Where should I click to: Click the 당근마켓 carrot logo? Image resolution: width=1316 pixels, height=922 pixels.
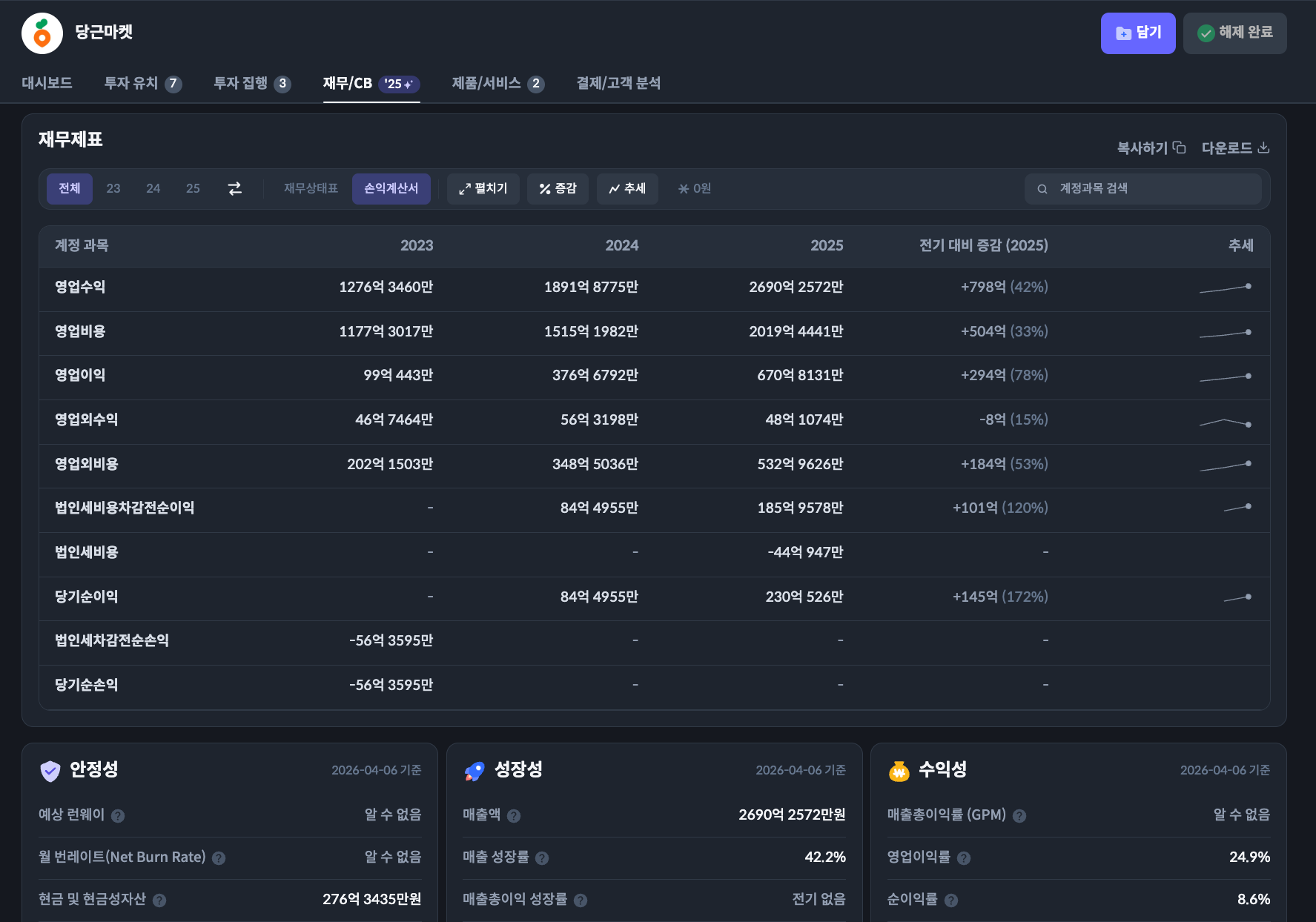tap(42, 33)
